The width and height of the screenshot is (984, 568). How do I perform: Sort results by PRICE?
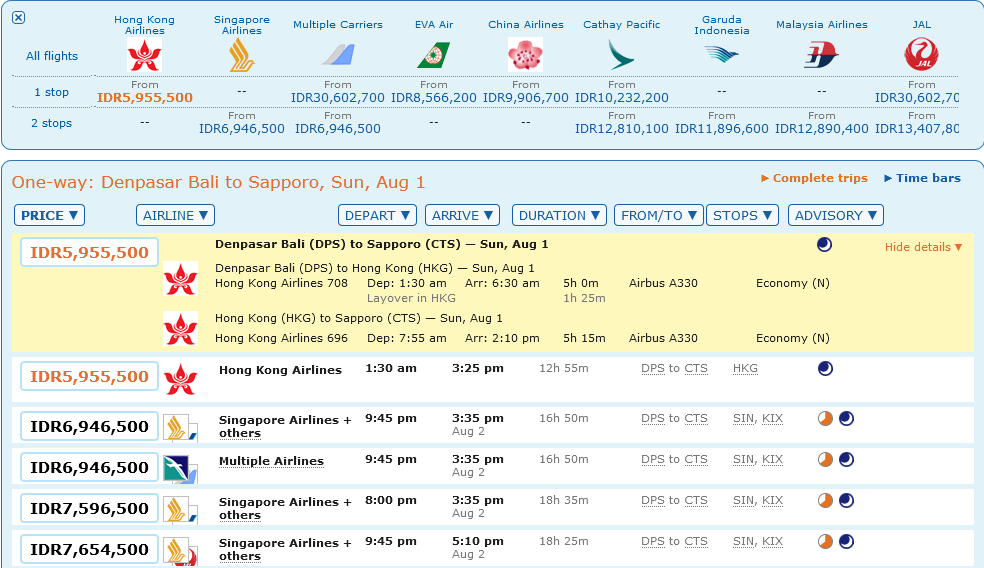click(x=50, y=215)
